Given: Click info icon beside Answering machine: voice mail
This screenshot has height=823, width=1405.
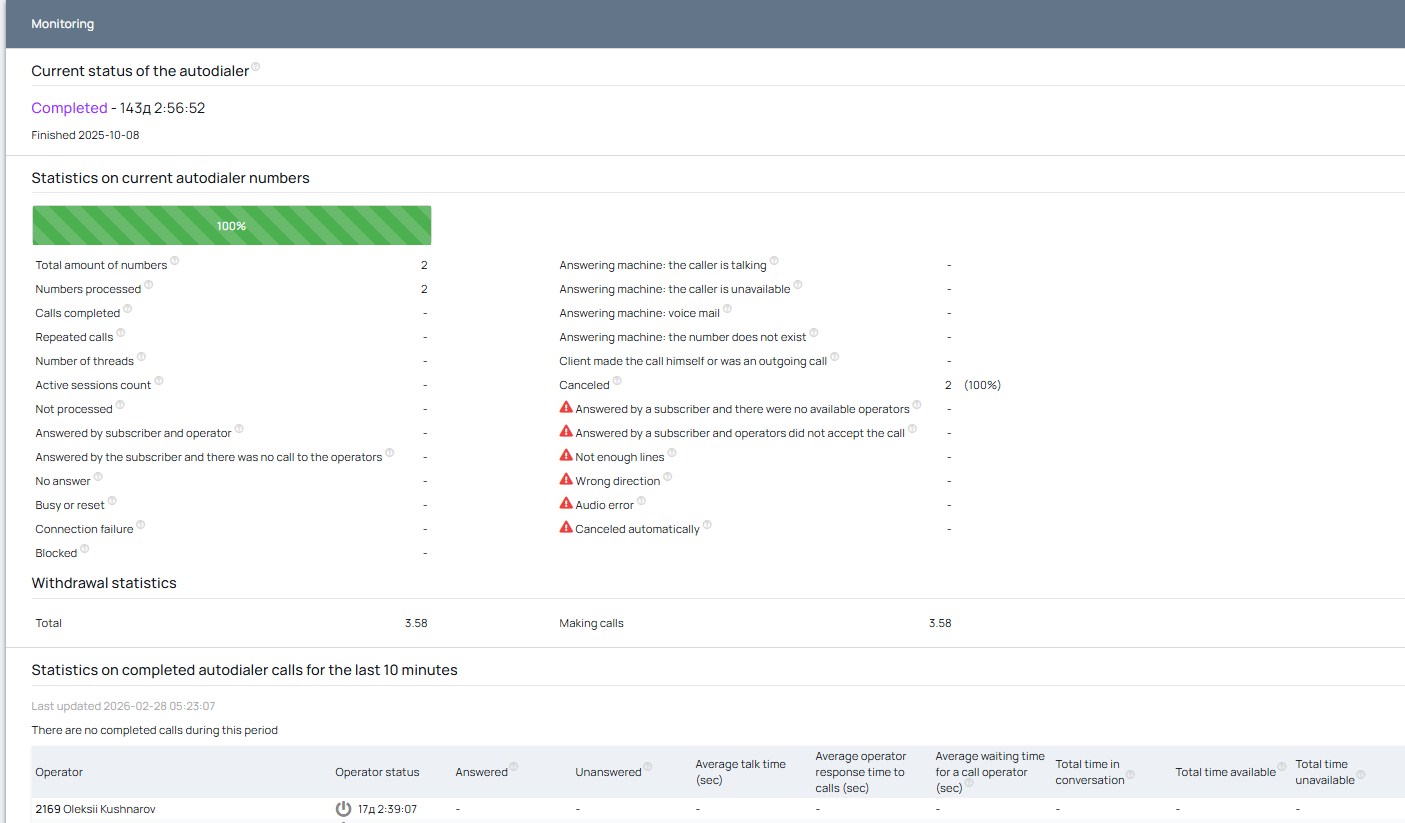Looking at the screenshot, I should pyautogui.click(x=727, y=309).
